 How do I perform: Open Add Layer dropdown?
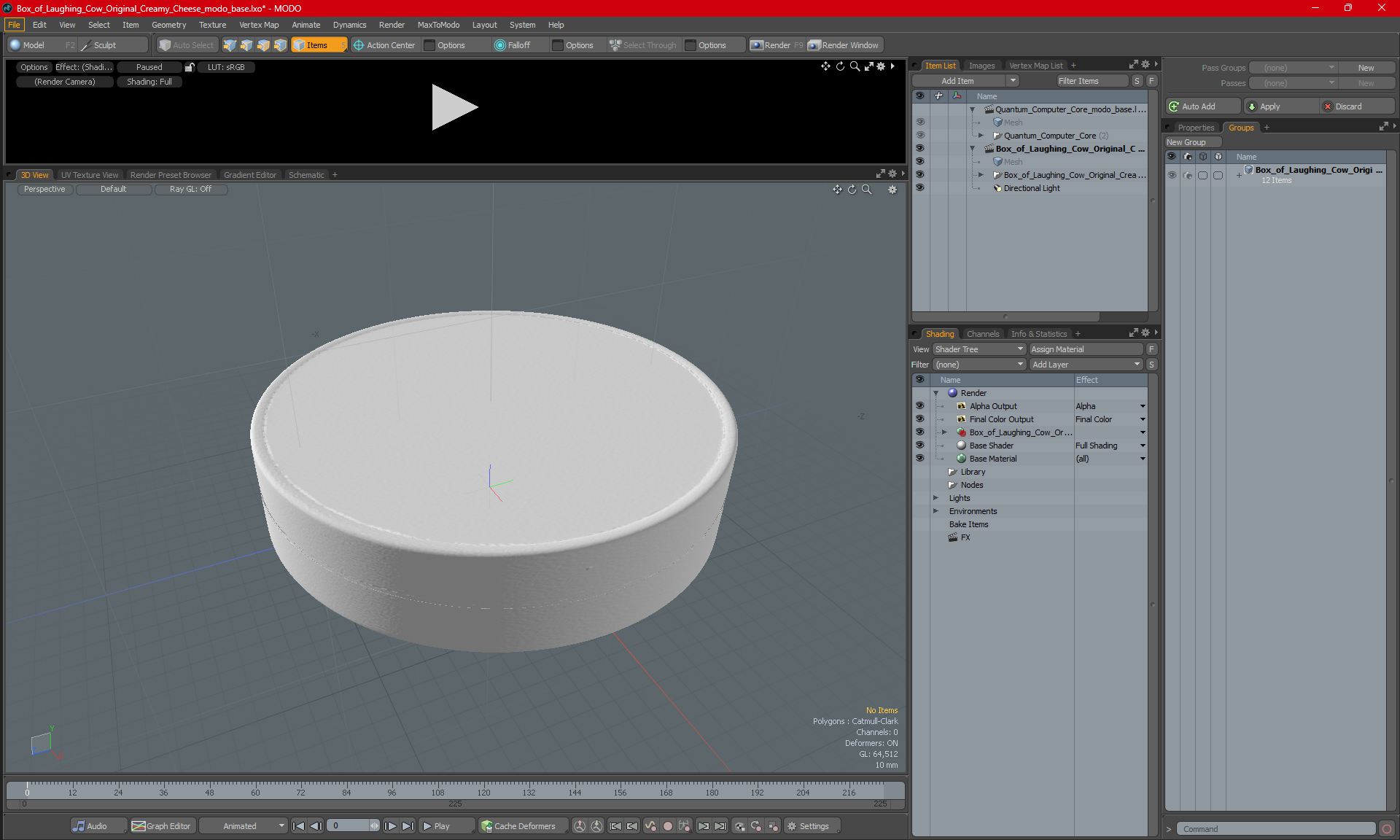click(x=1086, y=365)
